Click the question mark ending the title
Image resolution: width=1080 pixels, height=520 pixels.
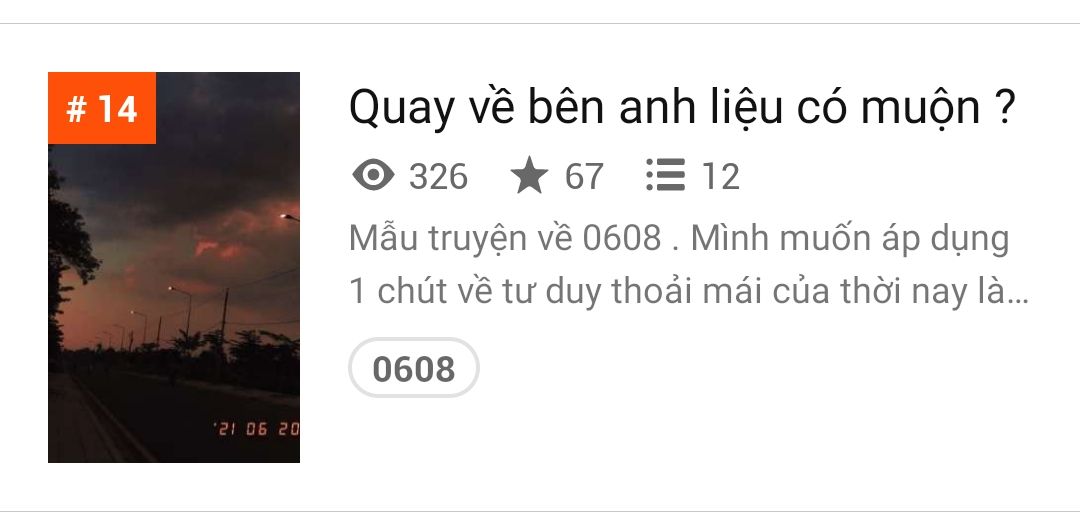[1005, 107]
